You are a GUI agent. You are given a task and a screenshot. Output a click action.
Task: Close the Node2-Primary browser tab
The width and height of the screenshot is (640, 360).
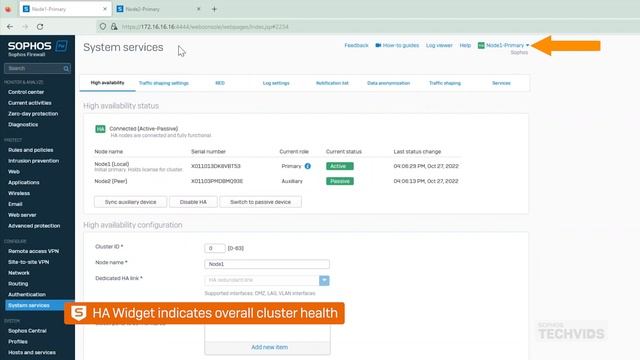pos(199,9)
